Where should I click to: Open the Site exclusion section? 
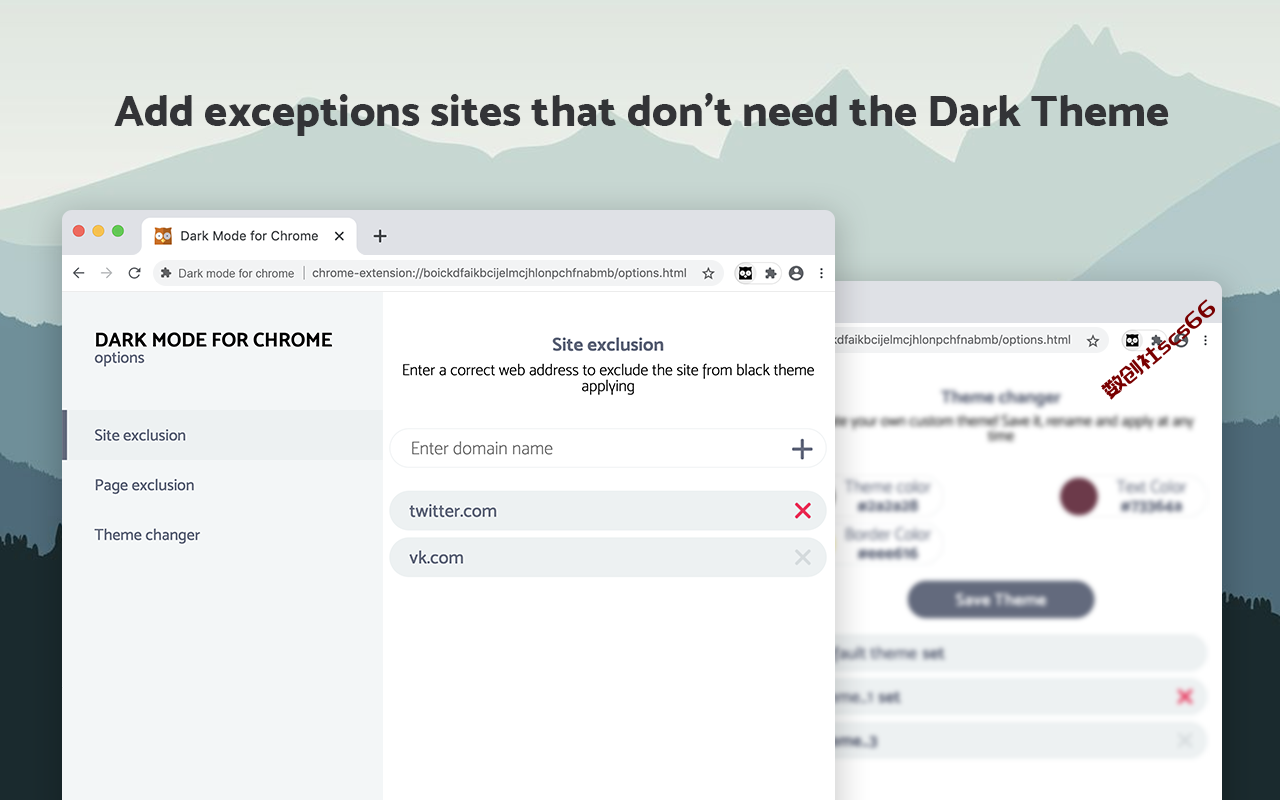click(x=223, y=435)
